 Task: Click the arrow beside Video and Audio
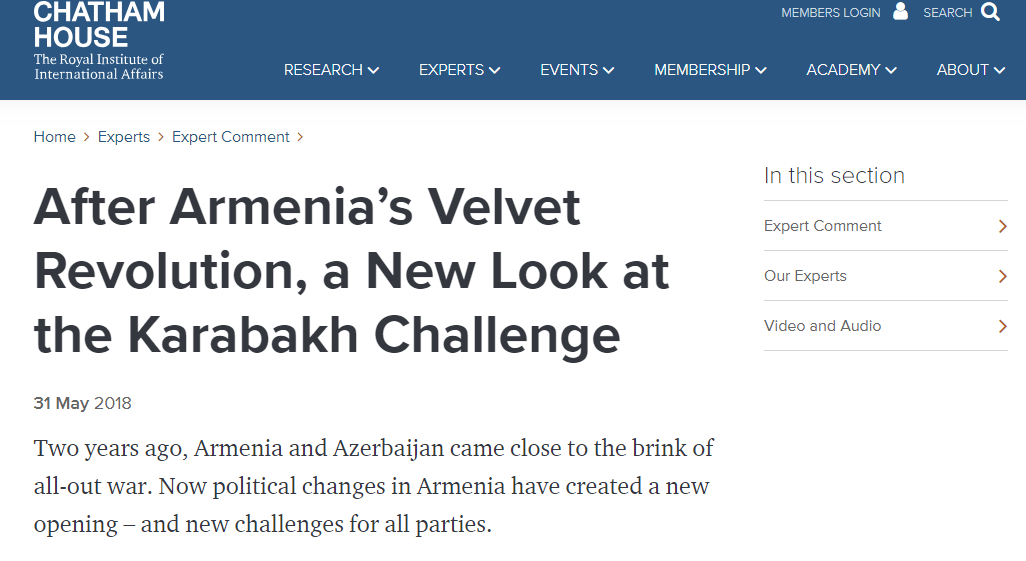tap(1002, 326)
